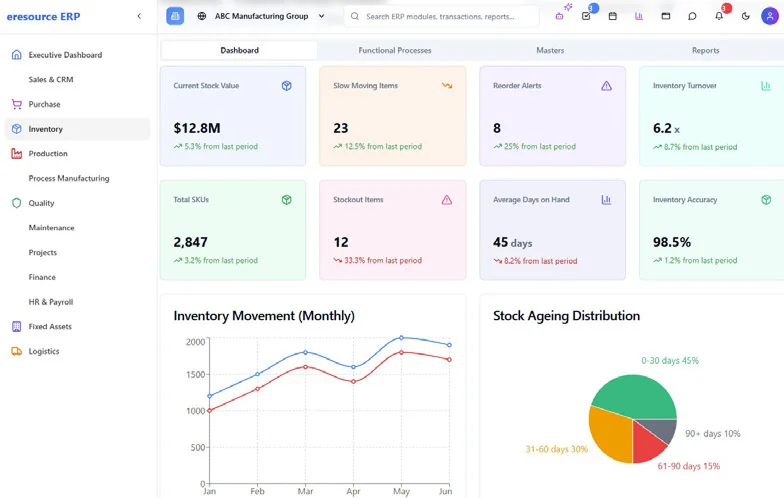Click the ERP modules search field
Viewport: 784px width, 498px height.
445,16
